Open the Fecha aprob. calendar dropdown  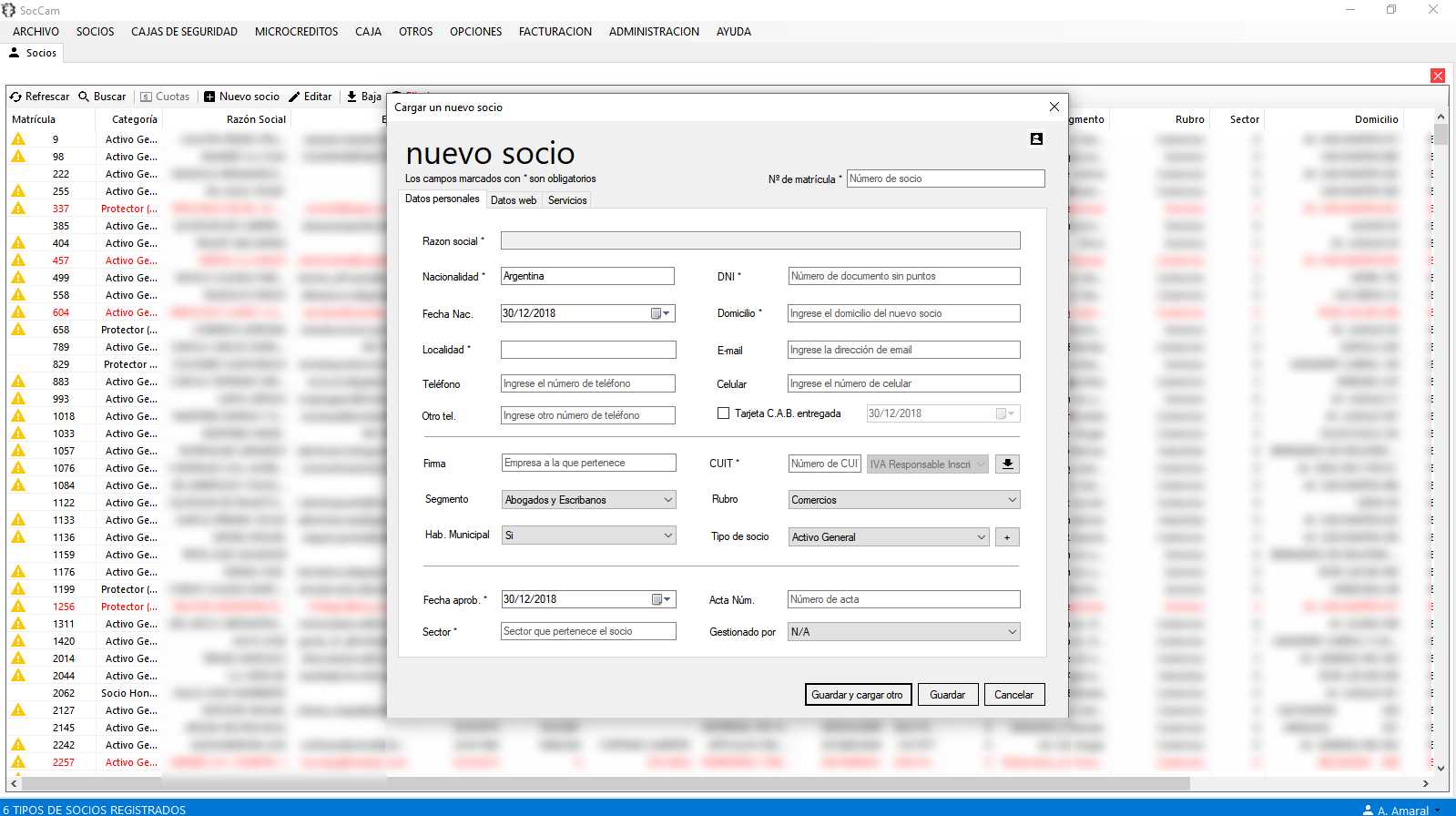pos(661,599)
